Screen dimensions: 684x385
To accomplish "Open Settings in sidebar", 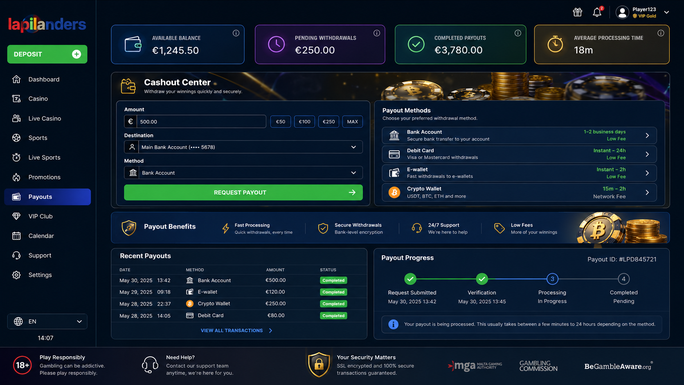I will tap(47, 275).
